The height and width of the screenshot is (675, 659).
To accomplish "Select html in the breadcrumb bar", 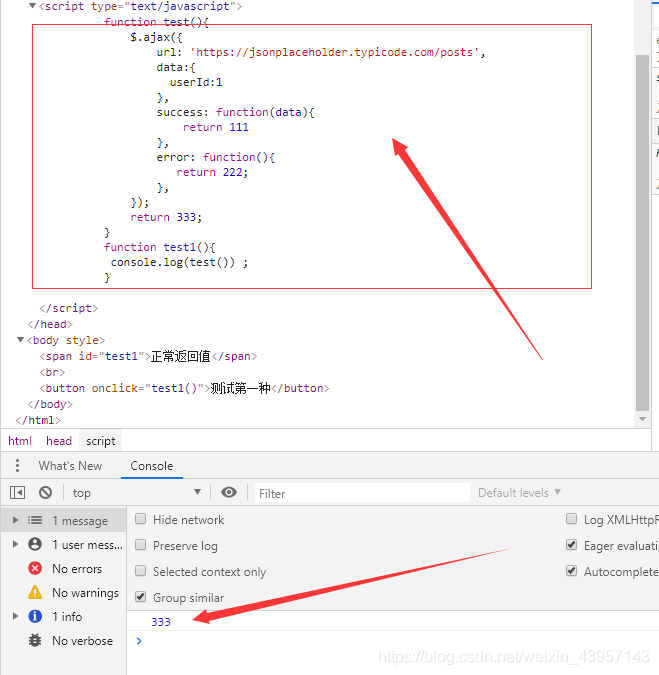I will (20, 441).
